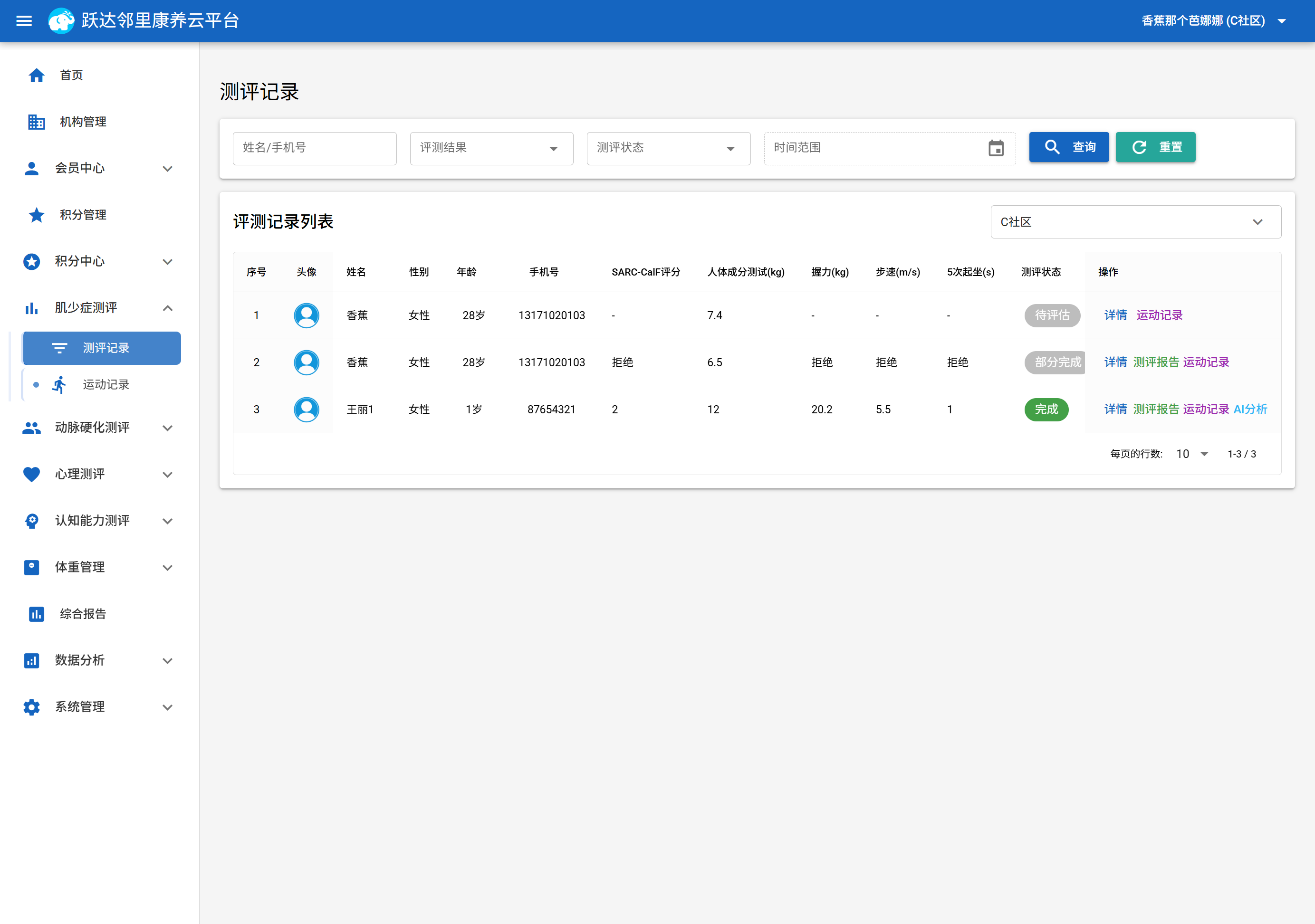Open the 评测结果 dropdown
The height and width of the screenshot is (924, 1315).
click(x=491, y=148)
